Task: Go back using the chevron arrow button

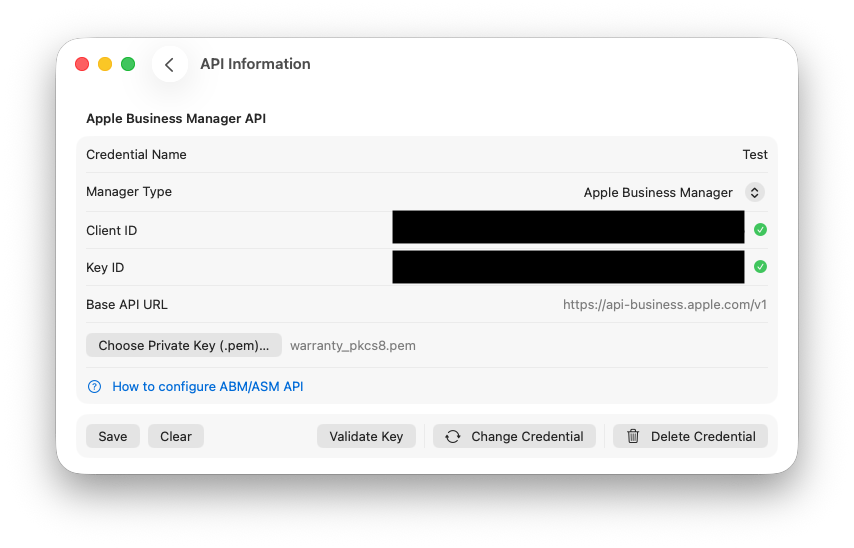Action: 169,64
